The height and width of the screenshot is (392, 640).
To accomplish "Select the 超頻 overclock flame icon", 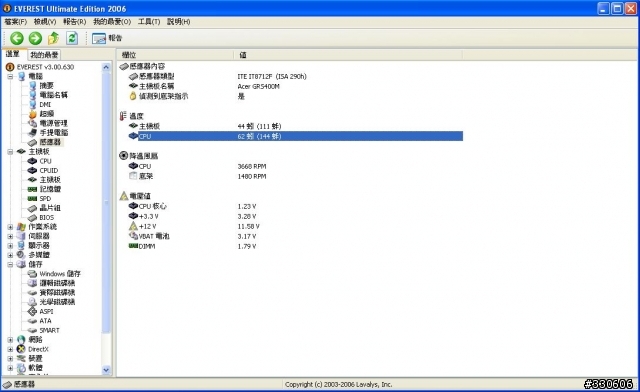I will coord(33,114).
